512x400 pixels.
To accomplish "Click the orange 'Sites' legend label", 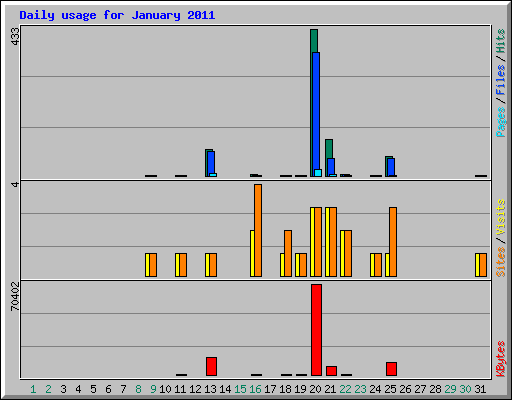I will click(x=501, y=262).
